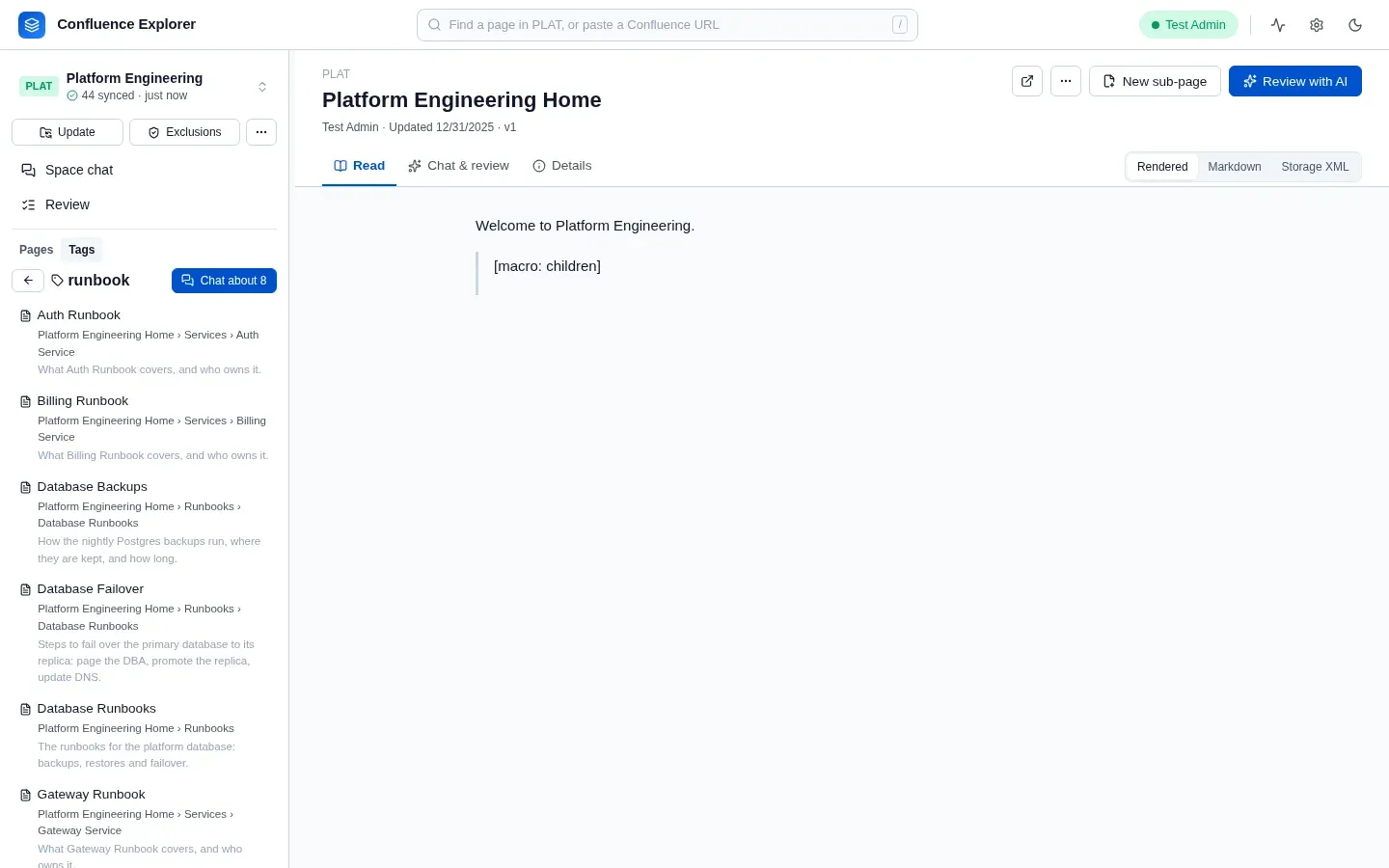Open the Details tab
1389x868 pixels.
pyautogui.click(x=562, y=166)
